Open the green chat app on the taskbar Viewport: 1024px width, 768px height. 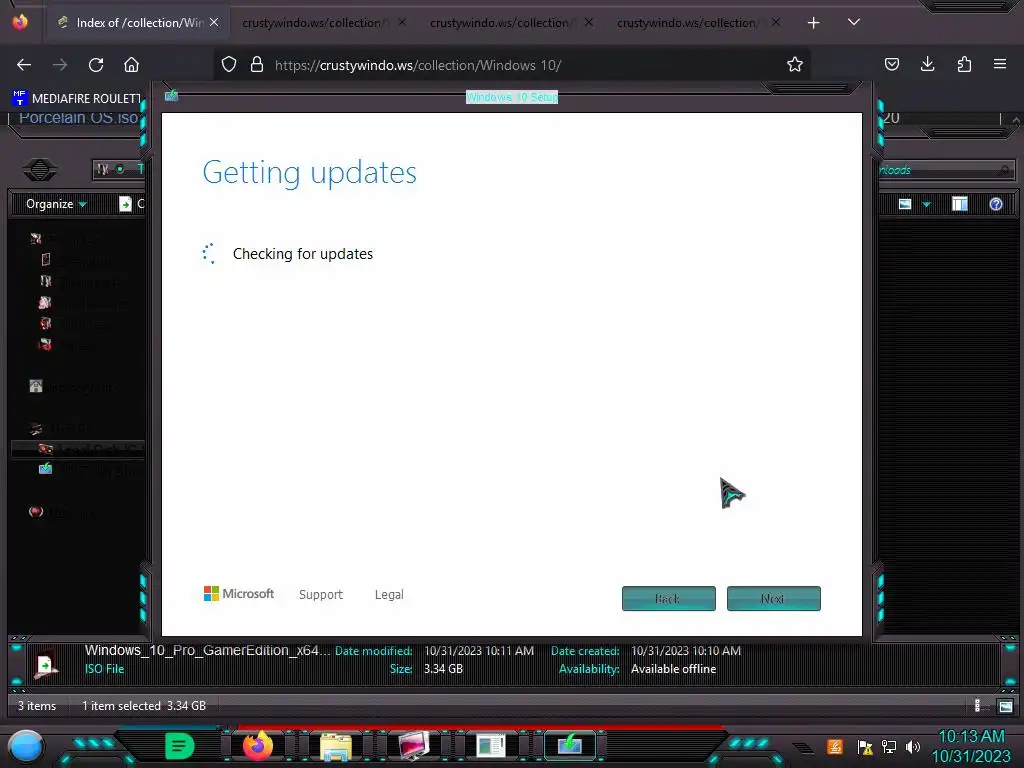tap(180, 746)
